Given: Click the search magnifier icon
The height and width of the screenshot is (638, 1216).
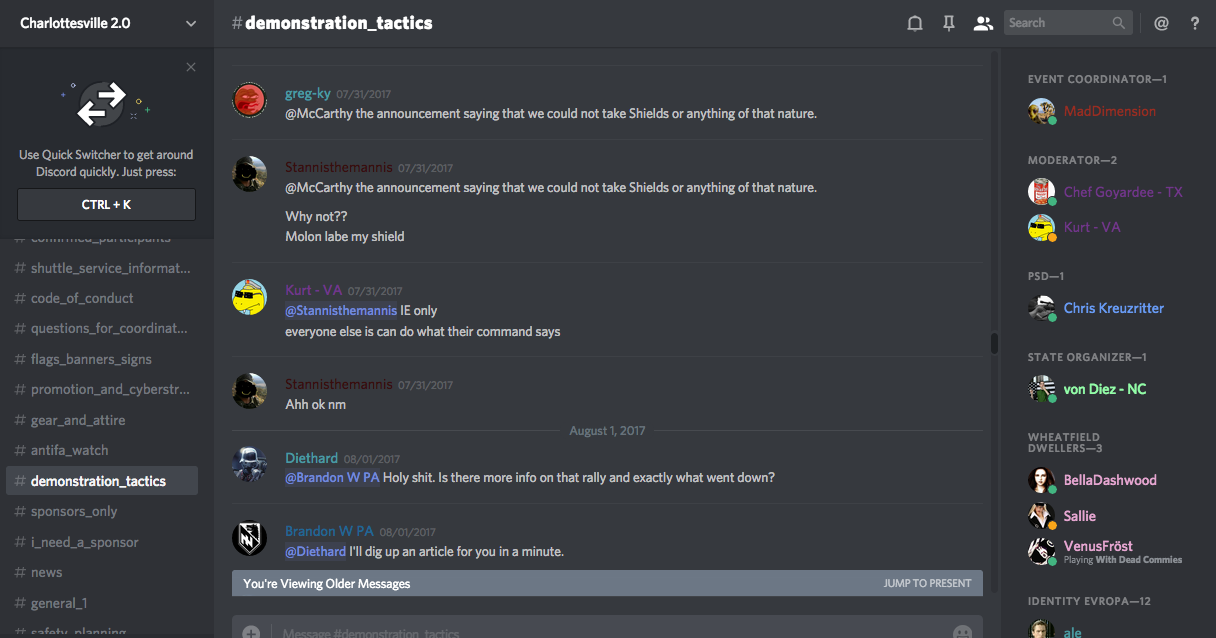Looking at the screenshot, I should (1119, 23).
